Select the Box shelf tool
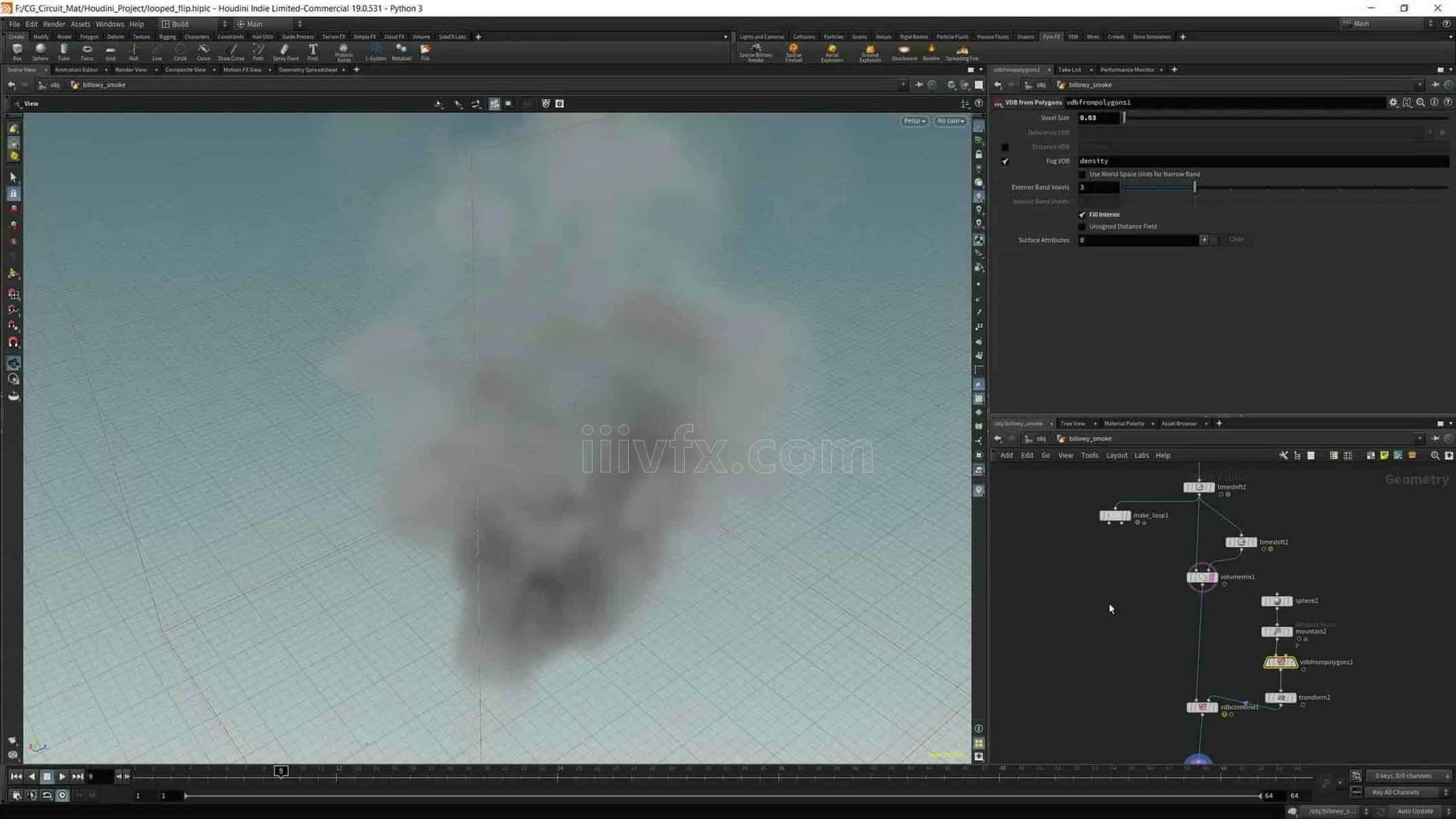Viewport: 1456px width, 819px height. pyautogui.click(x=17, y=52)
